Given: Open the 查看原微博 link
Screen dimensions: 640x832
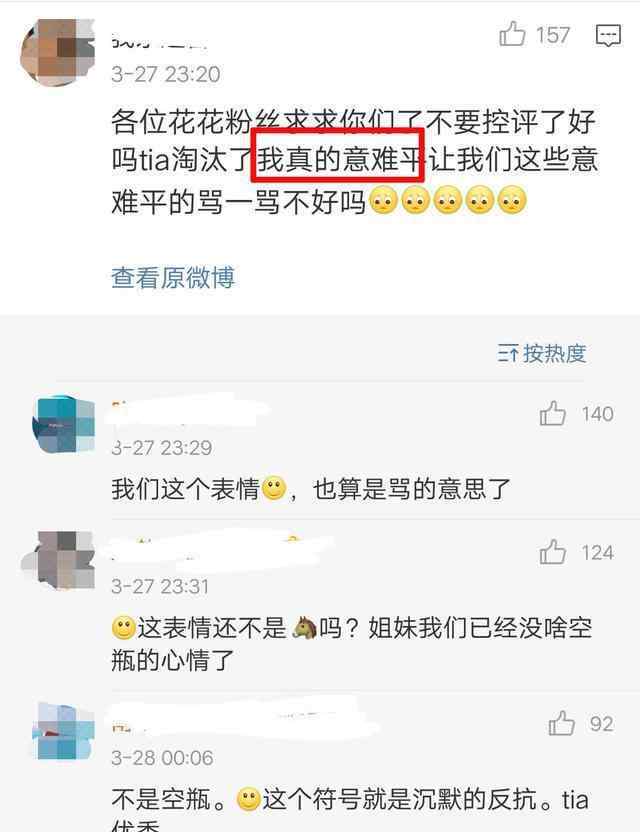Looking at the screenshot, I should pos(173,278).
